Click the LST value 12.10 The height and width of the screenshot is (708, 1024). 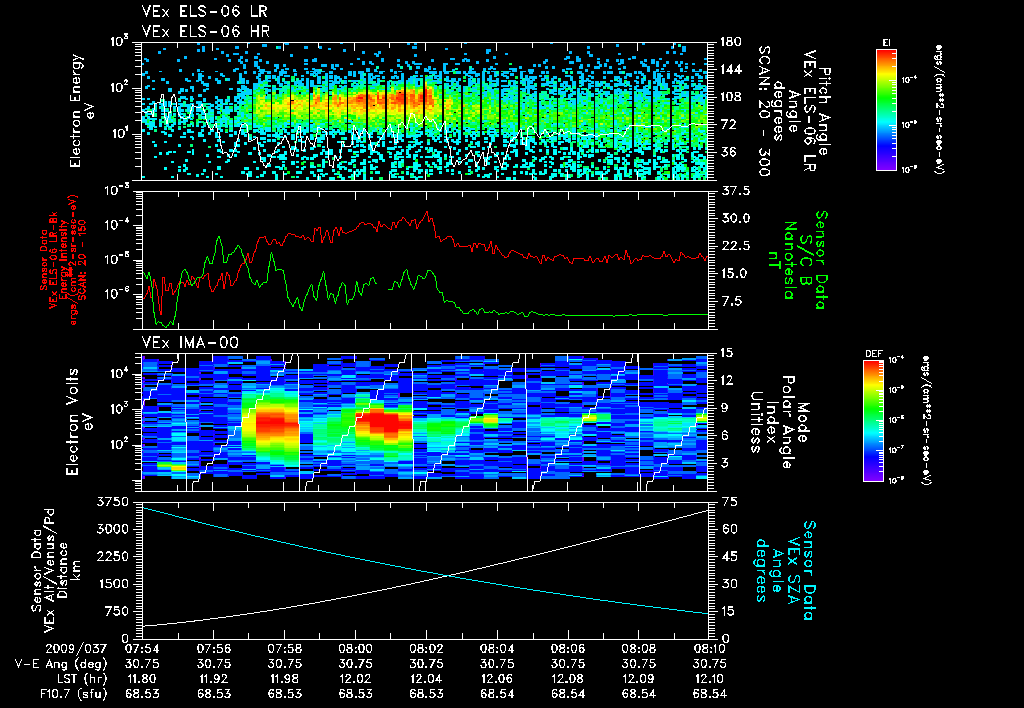710,679
